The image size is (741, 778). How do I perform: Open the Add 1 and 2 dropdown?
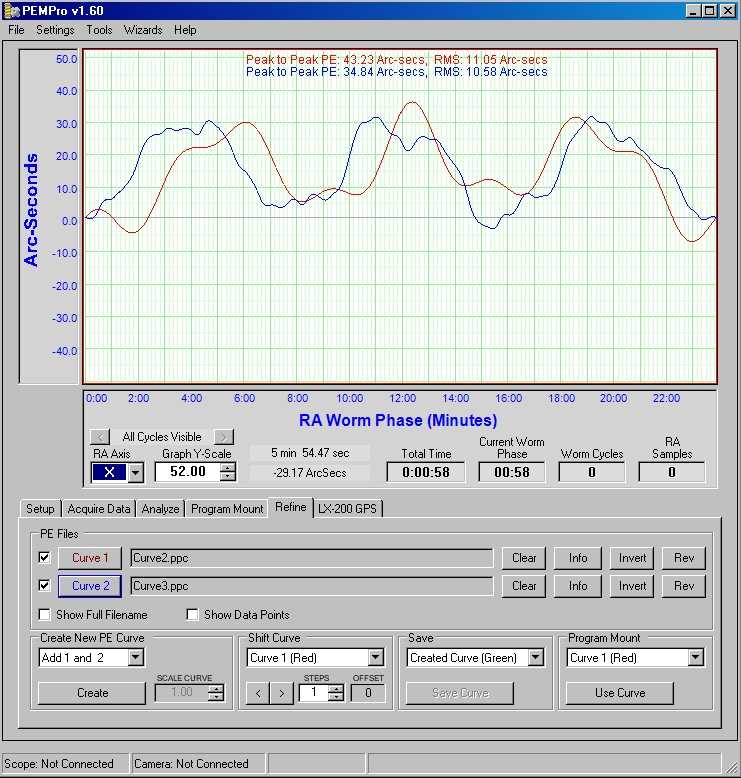tap(135, 657)
